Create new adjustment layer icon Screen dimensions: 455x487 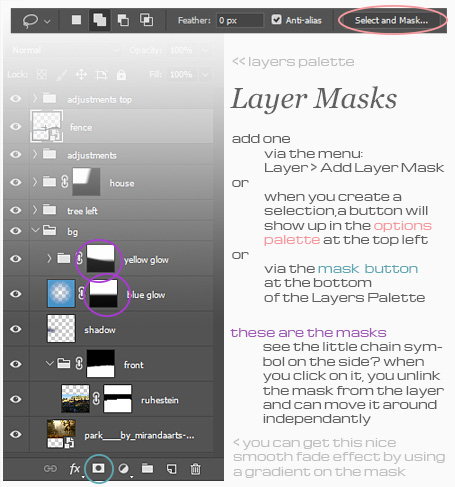coord(124,469)
